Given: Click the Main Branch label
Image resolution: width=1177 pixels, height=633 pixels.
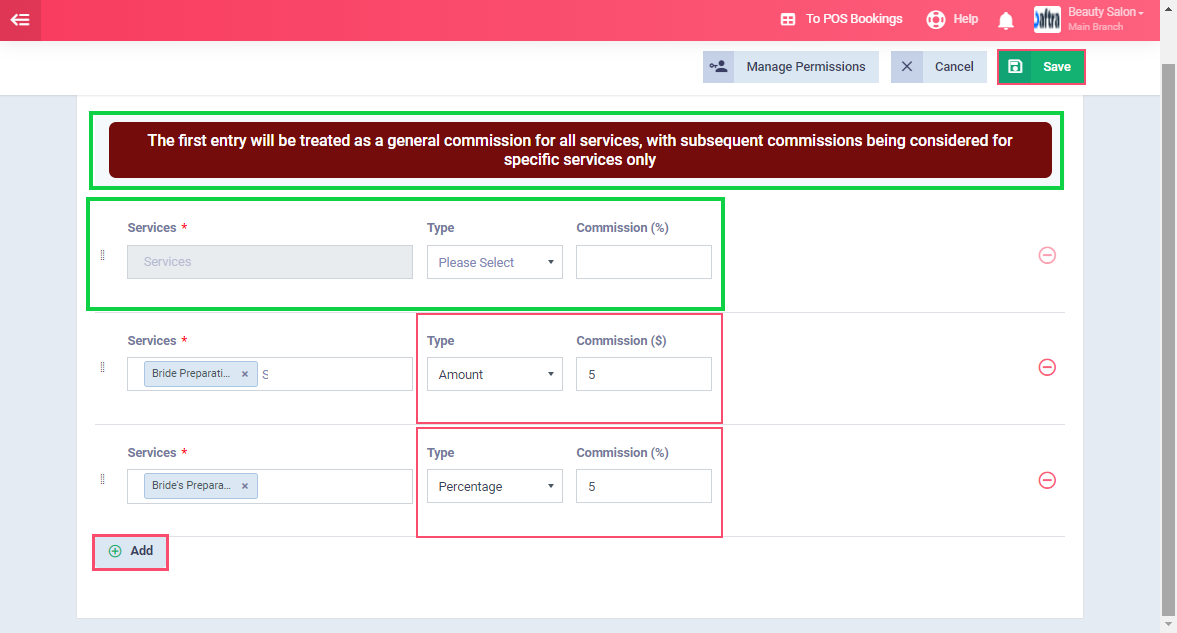Looking at the screenshot, I should (x=1095, y=26).
